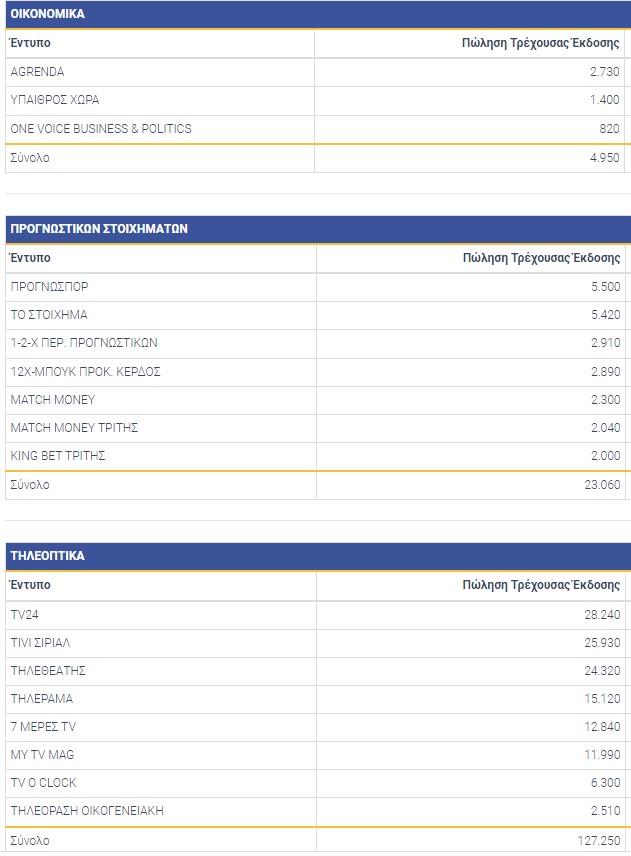Click the ΠΡΟΓΝΩΣΠΟΡ publication name
This screenshot has width=631, height=856.
point(49,287)
